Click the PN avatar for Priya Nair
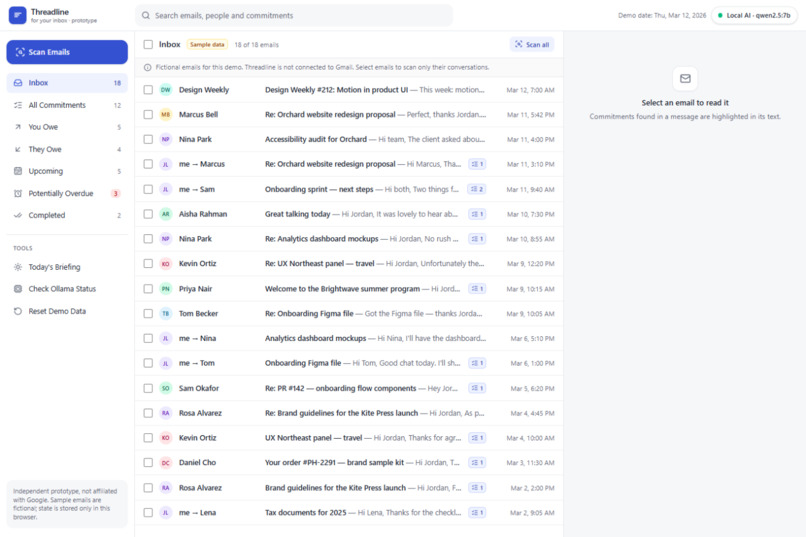The width and height of the screenshot is (806, 537). pyautogui.click(x=166, y=289)
